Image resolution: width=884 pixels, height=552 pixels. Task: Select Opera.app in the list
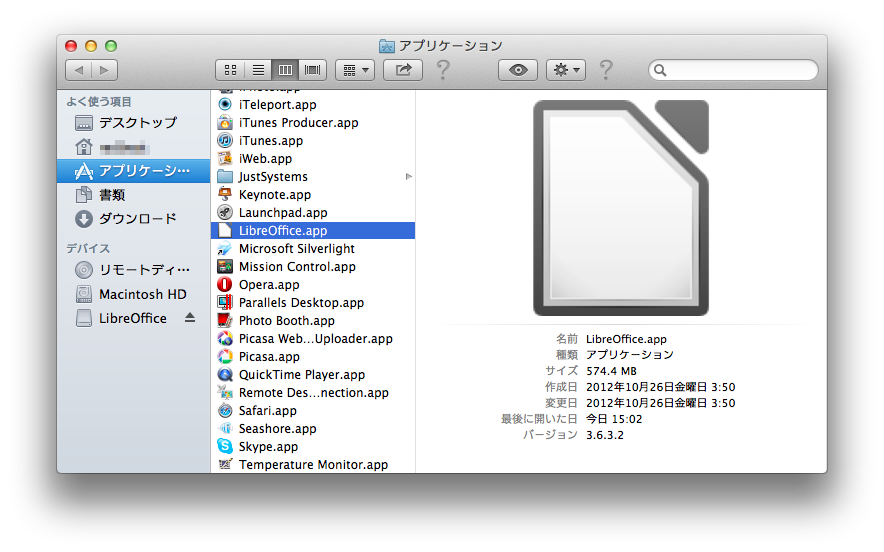[313, 285]
